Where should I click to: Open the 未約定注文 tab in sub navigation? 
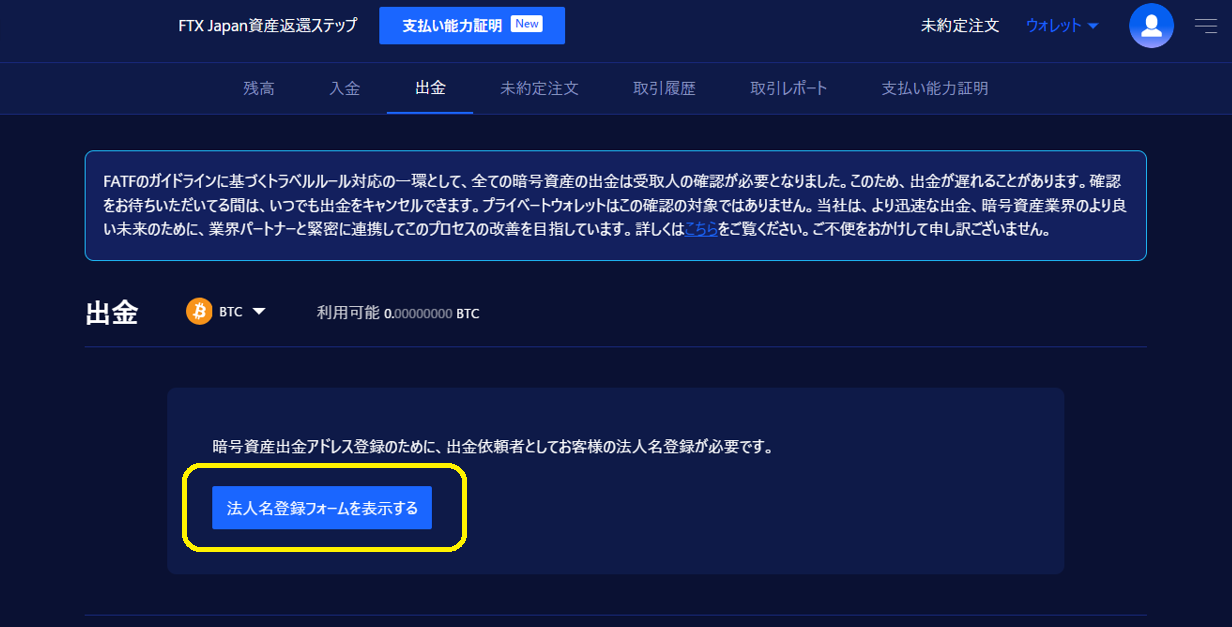pos(540,88)
